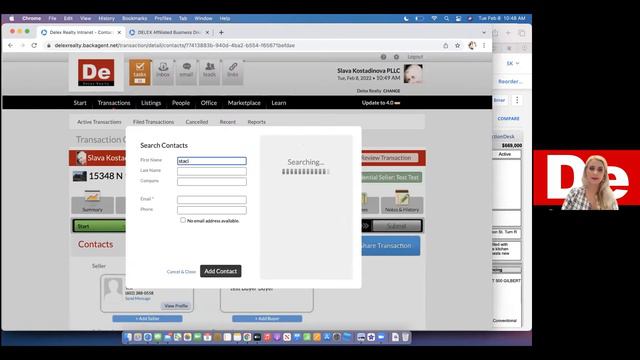Open the inbox icon in header
640x360 pixels.
(163, 72)
